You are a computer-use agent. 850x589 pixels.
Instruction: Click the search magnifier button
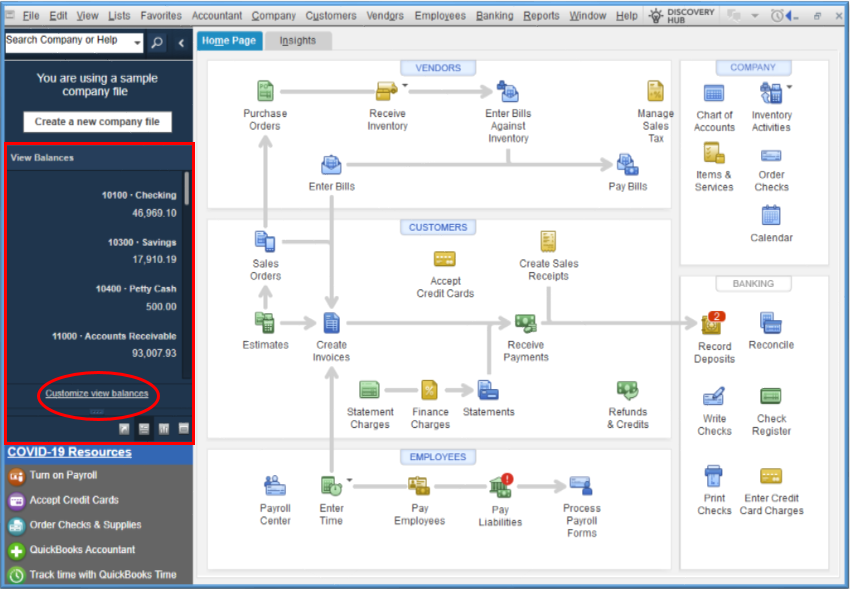coord(157,42)
